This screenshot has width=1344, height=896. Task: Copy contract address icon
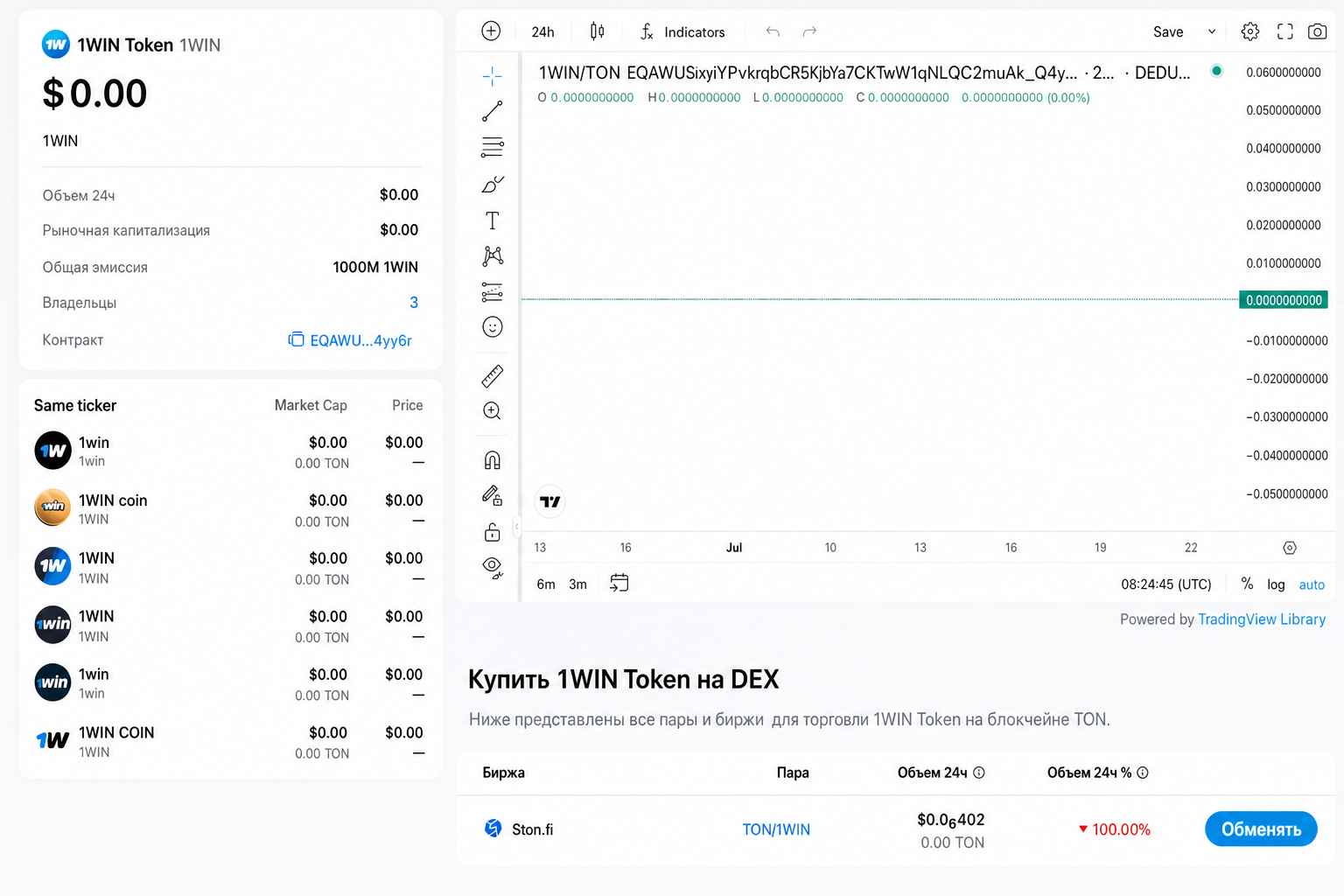pyautogui.click(x=297, y=339)
